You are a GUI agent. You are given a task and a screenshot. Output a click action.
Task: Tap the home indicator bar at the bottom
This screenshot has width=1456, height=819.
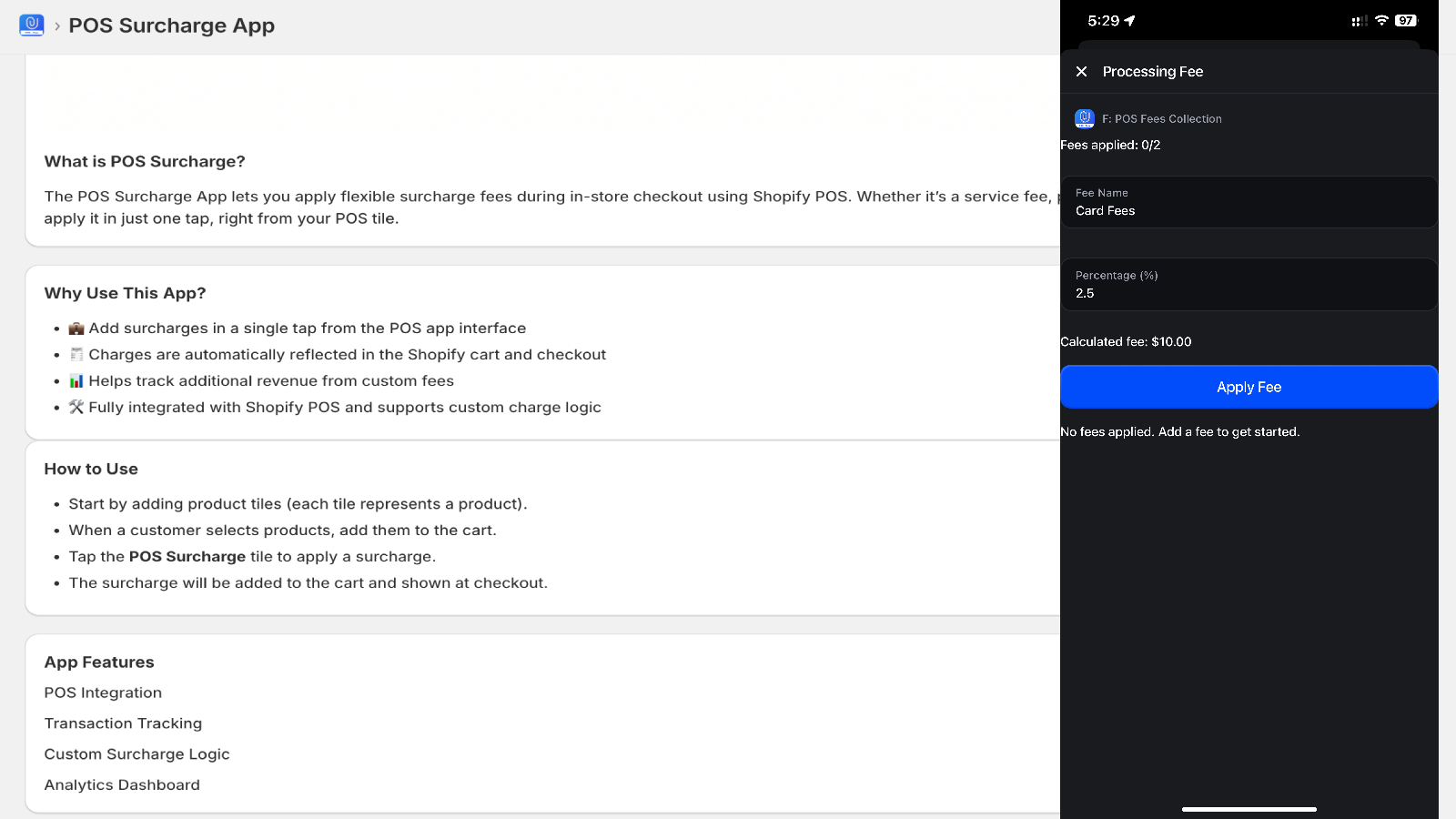pyautogui.click(x=1249, y=809)
